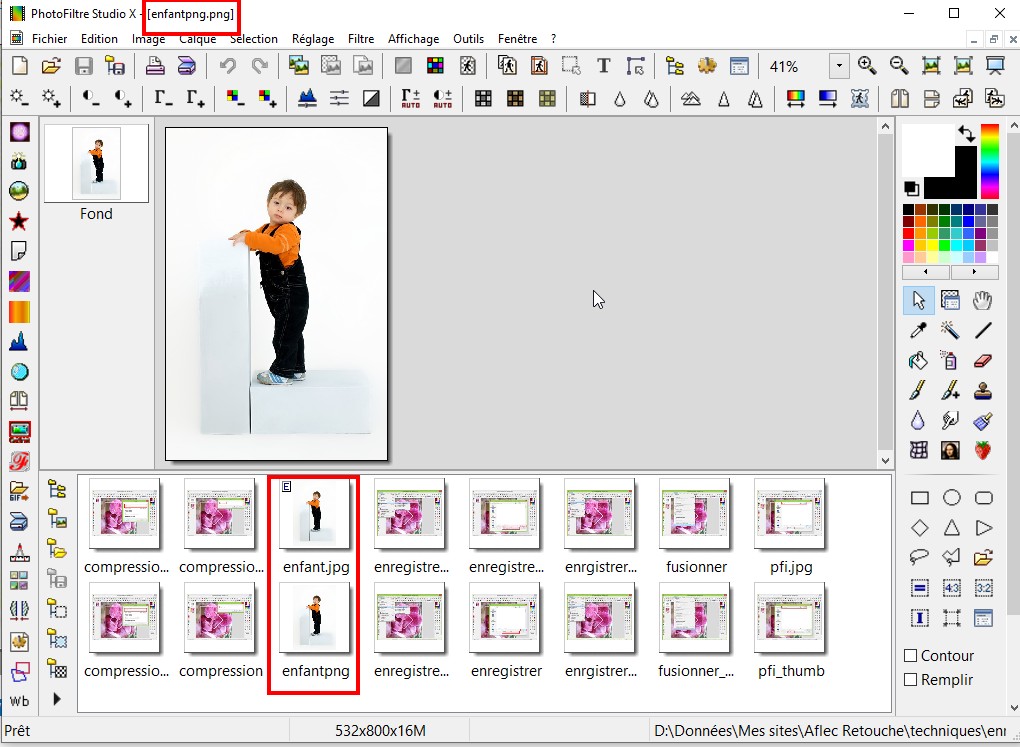
Task: Click the red star icon in the left sidebar
Action: click(19, 221)
